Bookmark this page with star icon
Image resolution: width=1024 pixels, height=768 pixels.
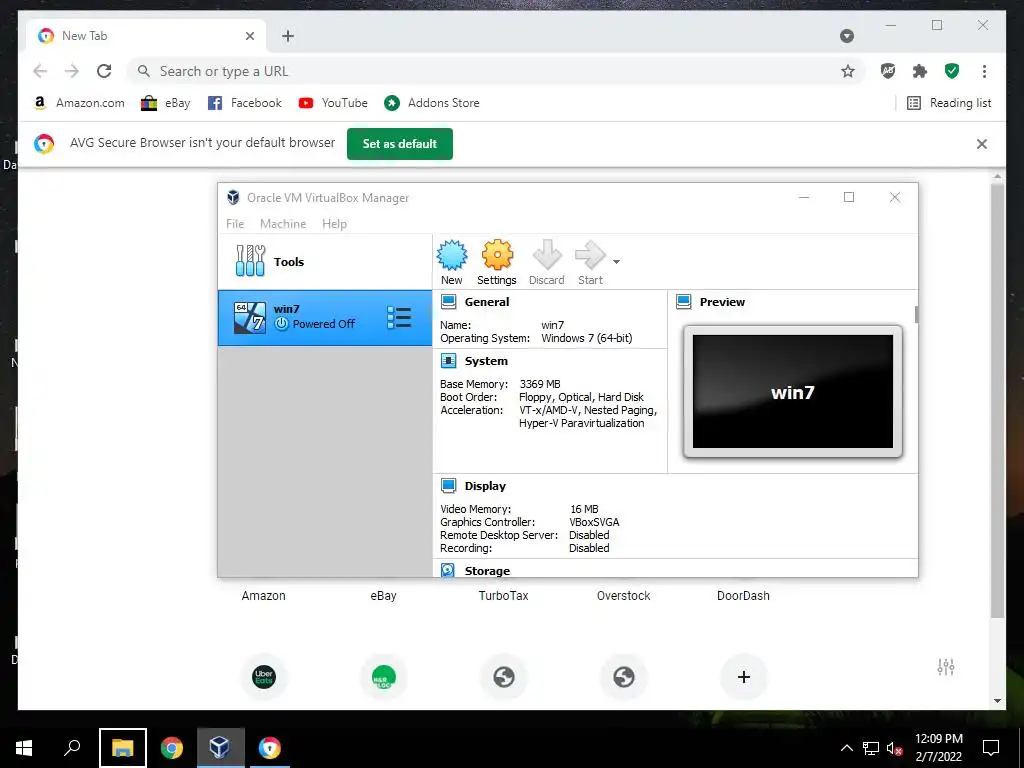coord(848,71)
